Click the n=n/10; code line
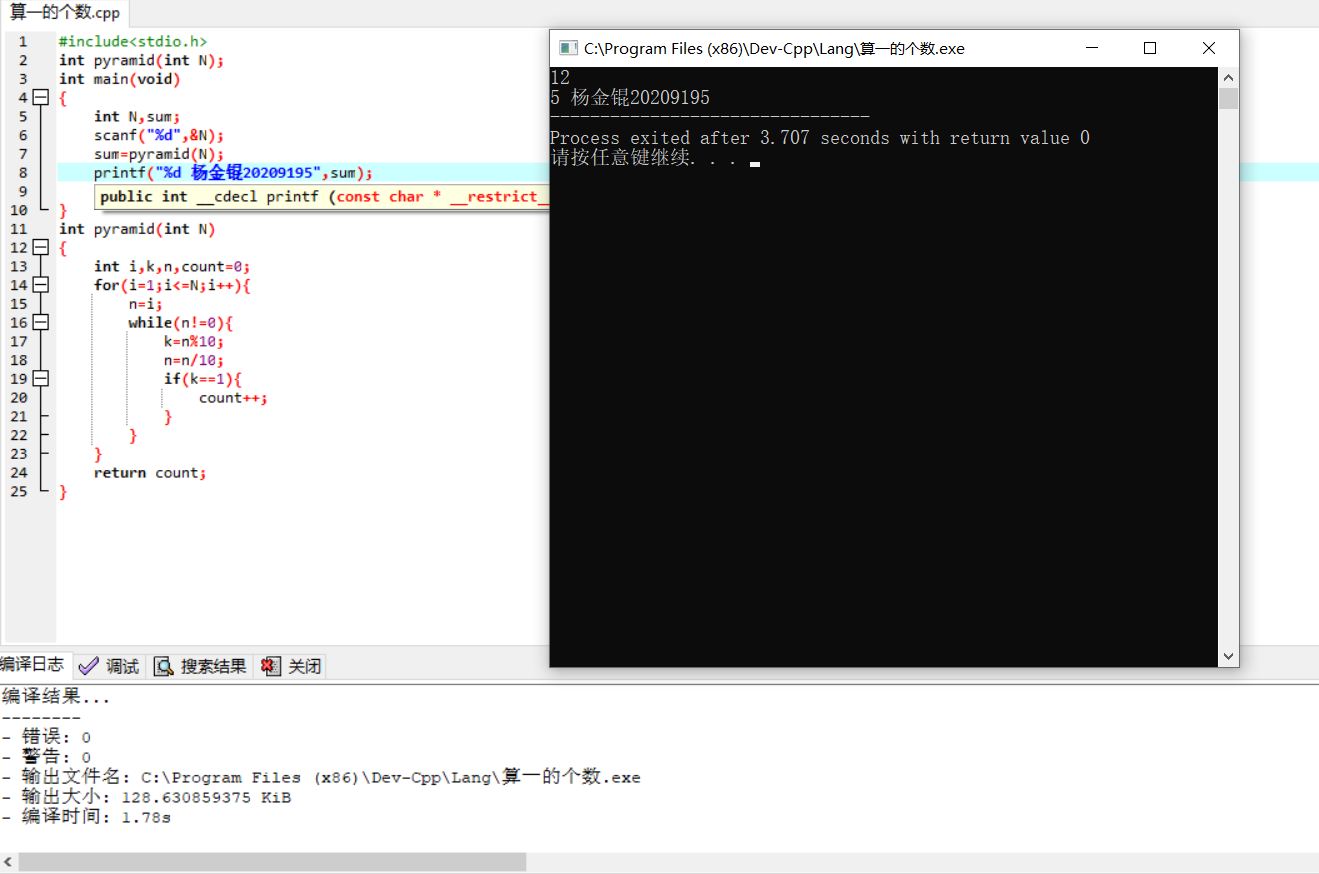 [x=194, y=360]
